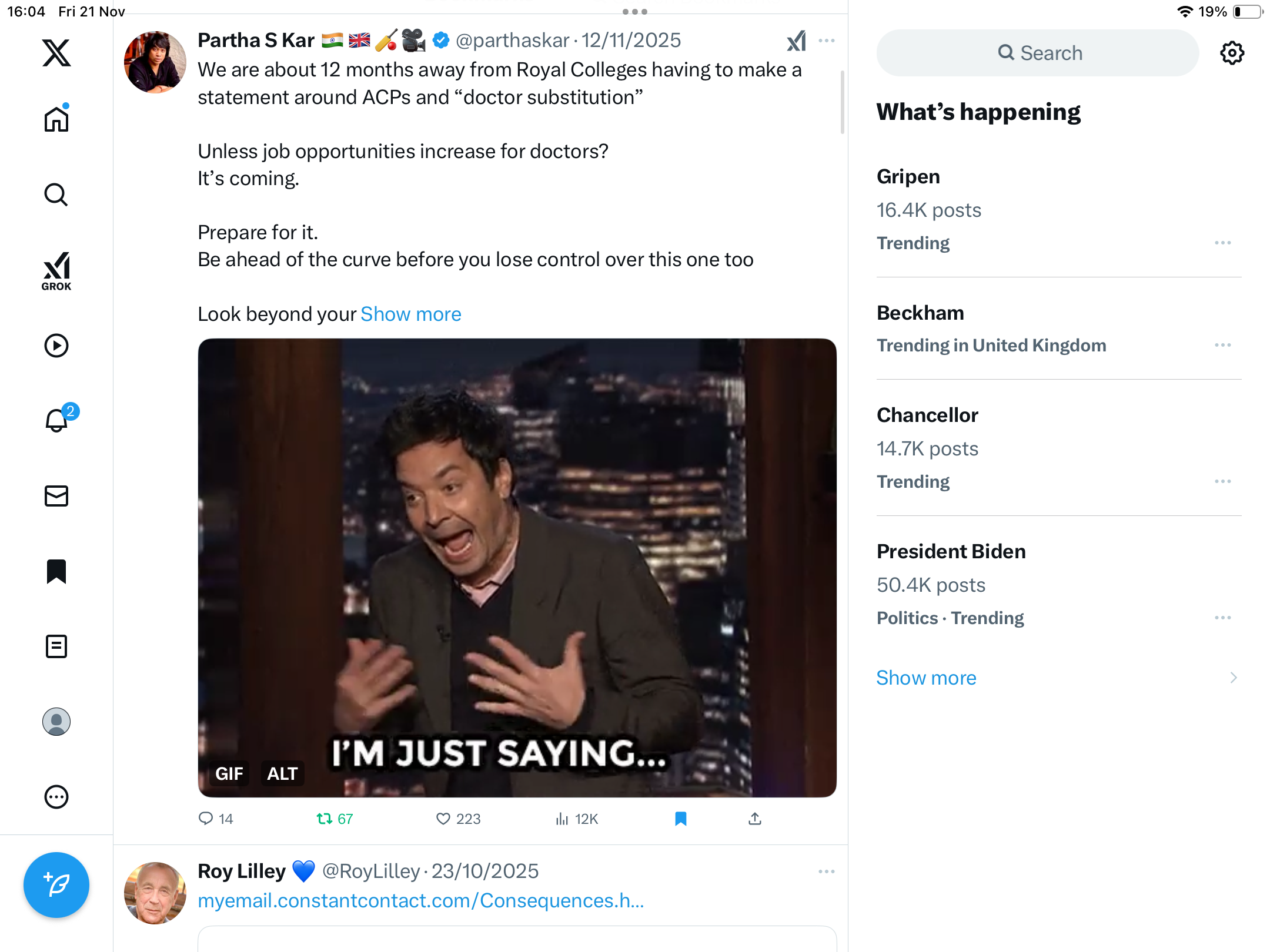Open the constantcontact link in Roy's post
1270x952 pixels.
pos(421,900)
